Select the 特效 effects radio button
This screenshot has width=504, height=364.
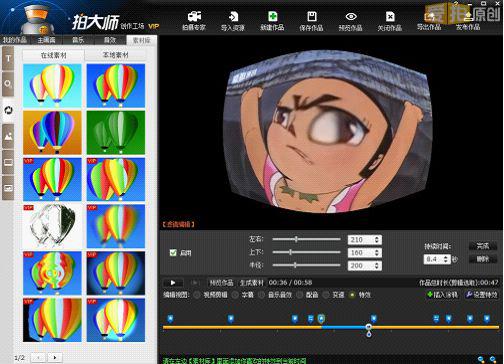(x=352, y=295)
